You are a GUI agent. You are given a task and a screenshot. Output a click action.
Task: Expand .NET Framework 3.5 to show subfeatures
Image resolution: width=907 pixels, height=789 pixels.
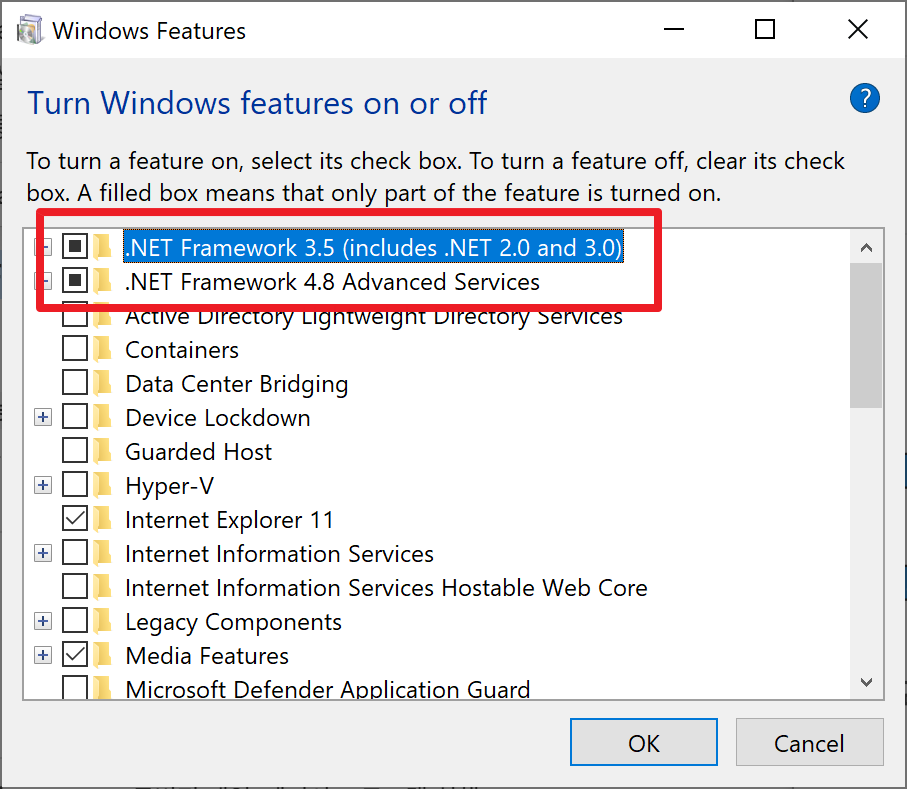point(42,246)
